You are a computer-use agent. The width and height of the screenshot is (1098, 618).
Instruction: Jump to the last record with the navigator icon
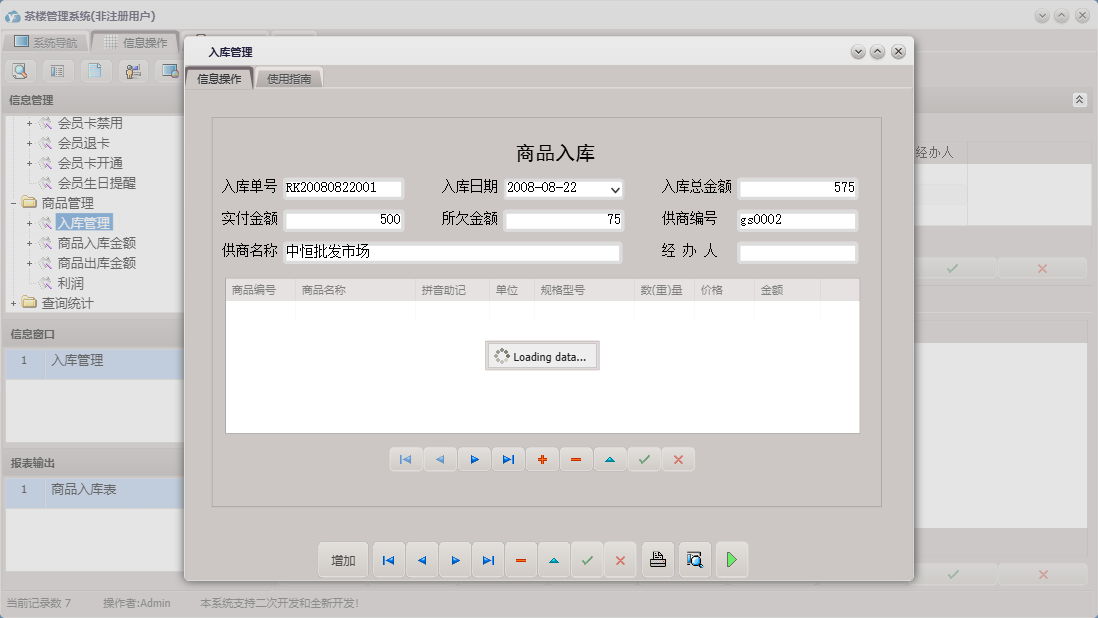[508, 459]
